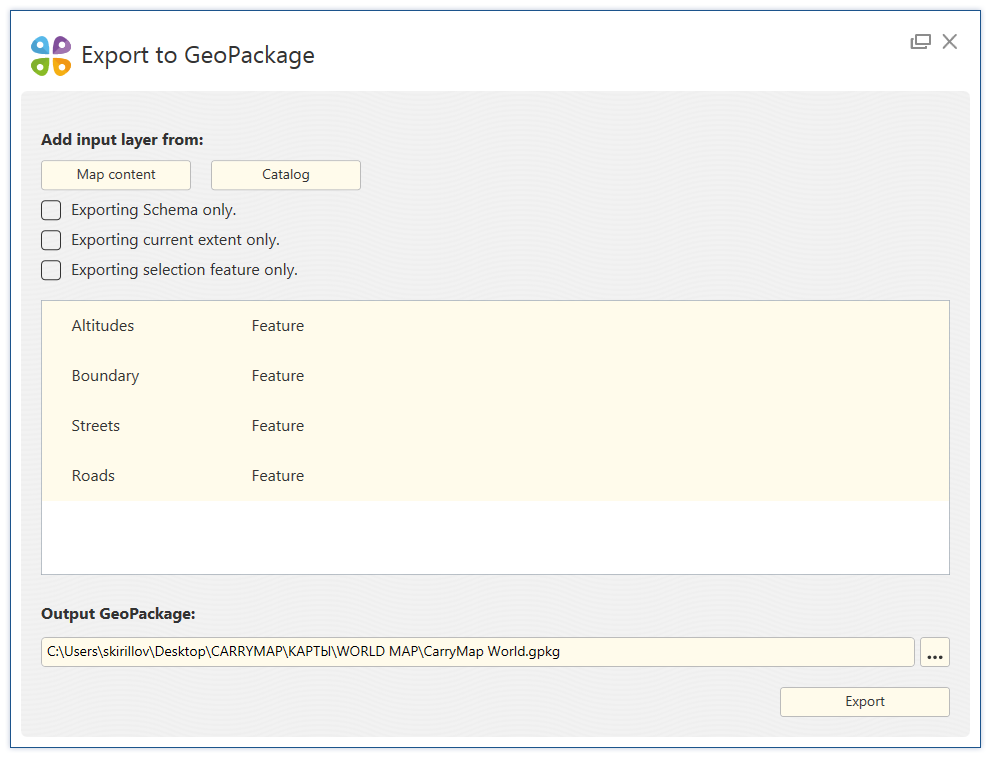
Task: Click the CarryMap logo icon
Action: [51, 56]
